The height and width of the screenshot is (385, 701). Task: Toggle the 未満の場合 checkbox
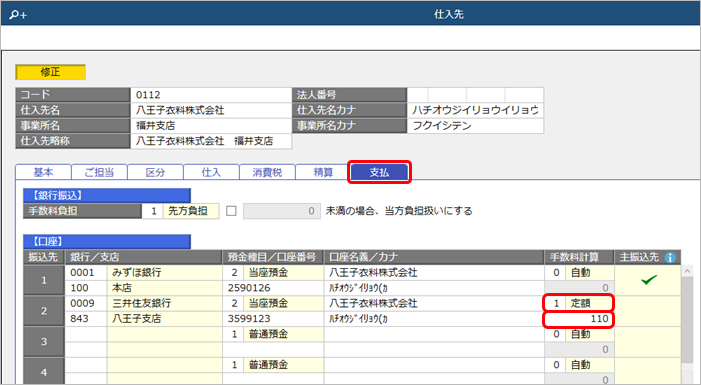click(x=231, y=211)
